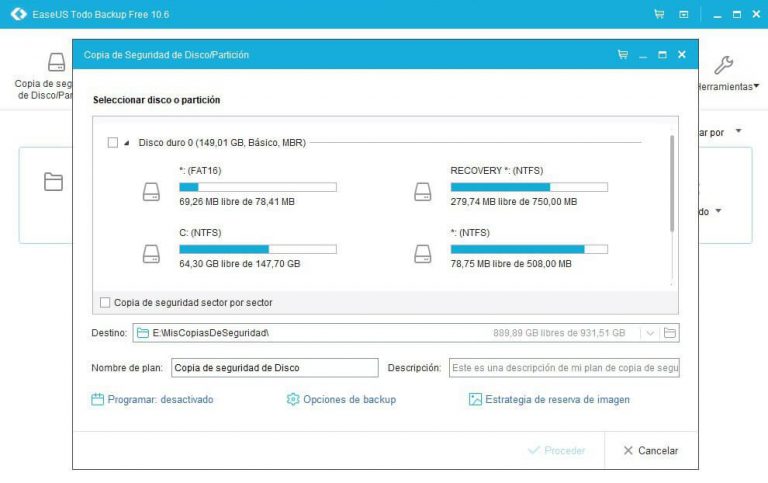This screenshot has height=483, width=768.
Task: Open Programar: desactivado schedule link
Action: pyautogui.click(x=152, y=400)
